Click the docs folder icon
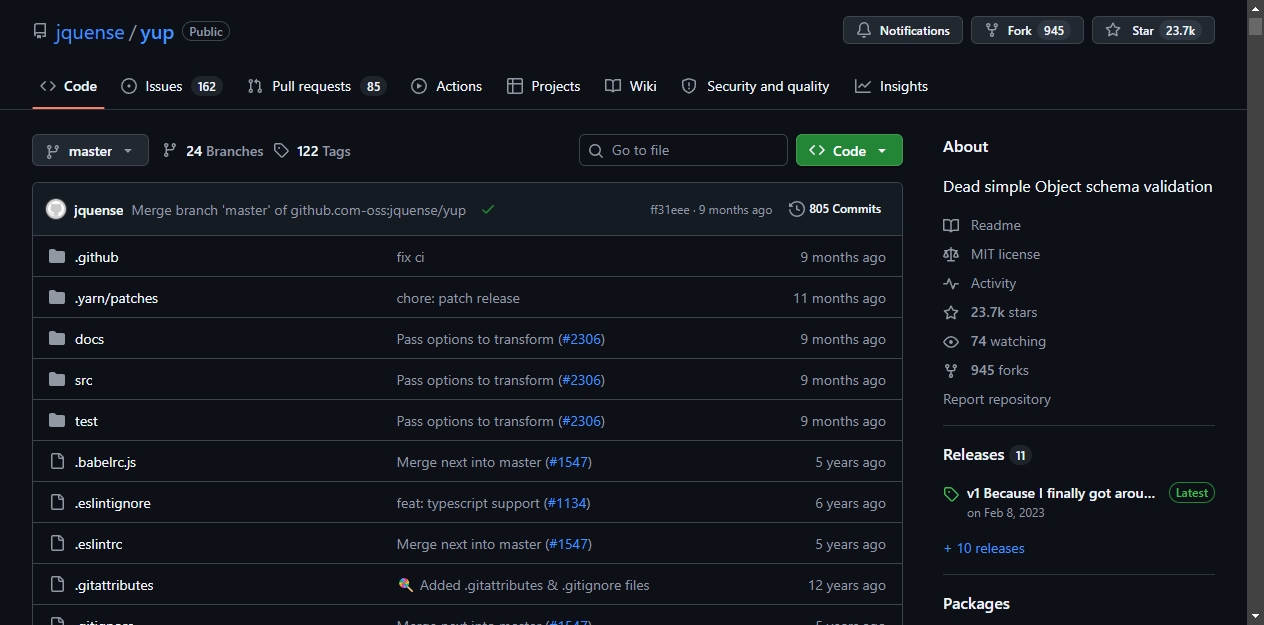The height and width of the screenshot is (625, 1264). [57, 339]
